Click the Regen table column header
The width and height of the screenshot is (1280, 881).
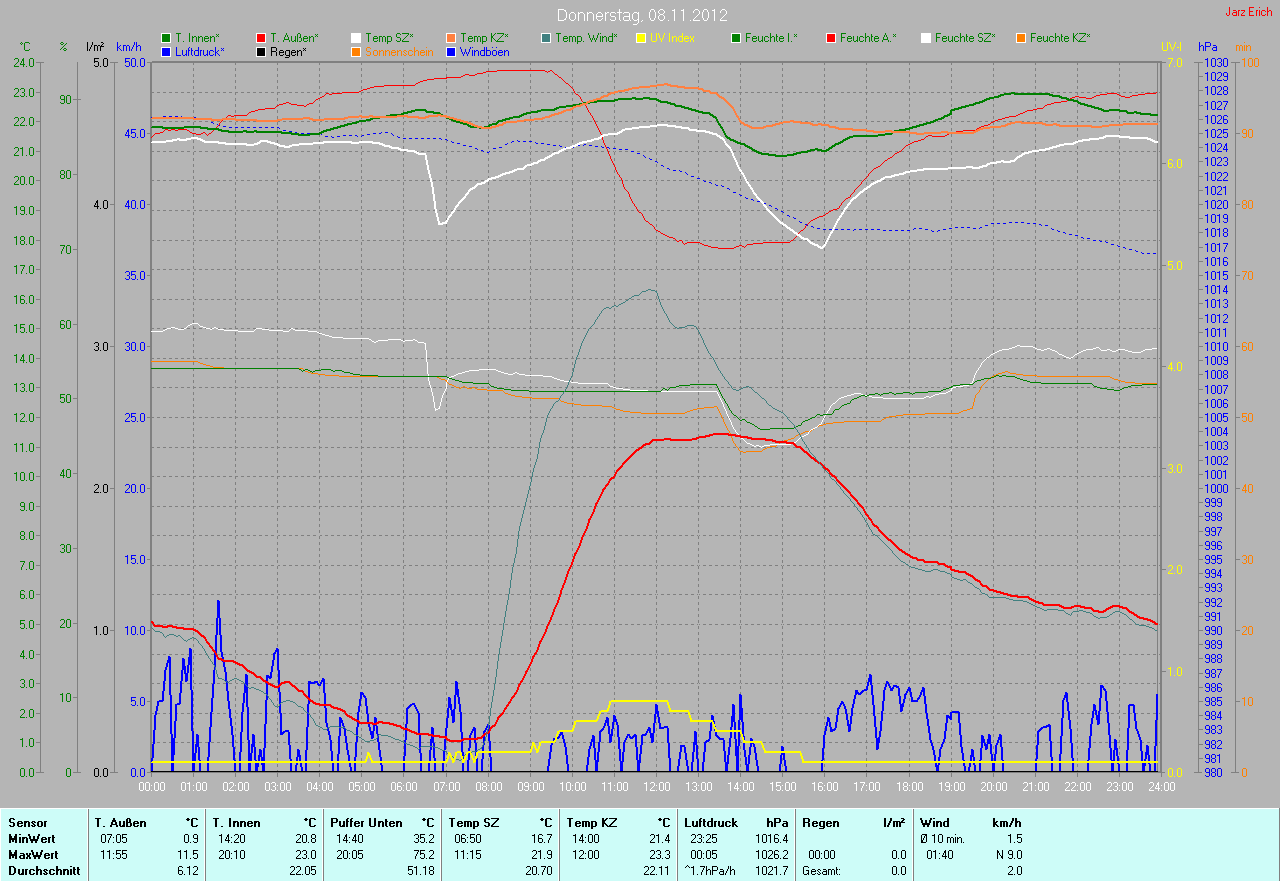click(x=820, y=822)
